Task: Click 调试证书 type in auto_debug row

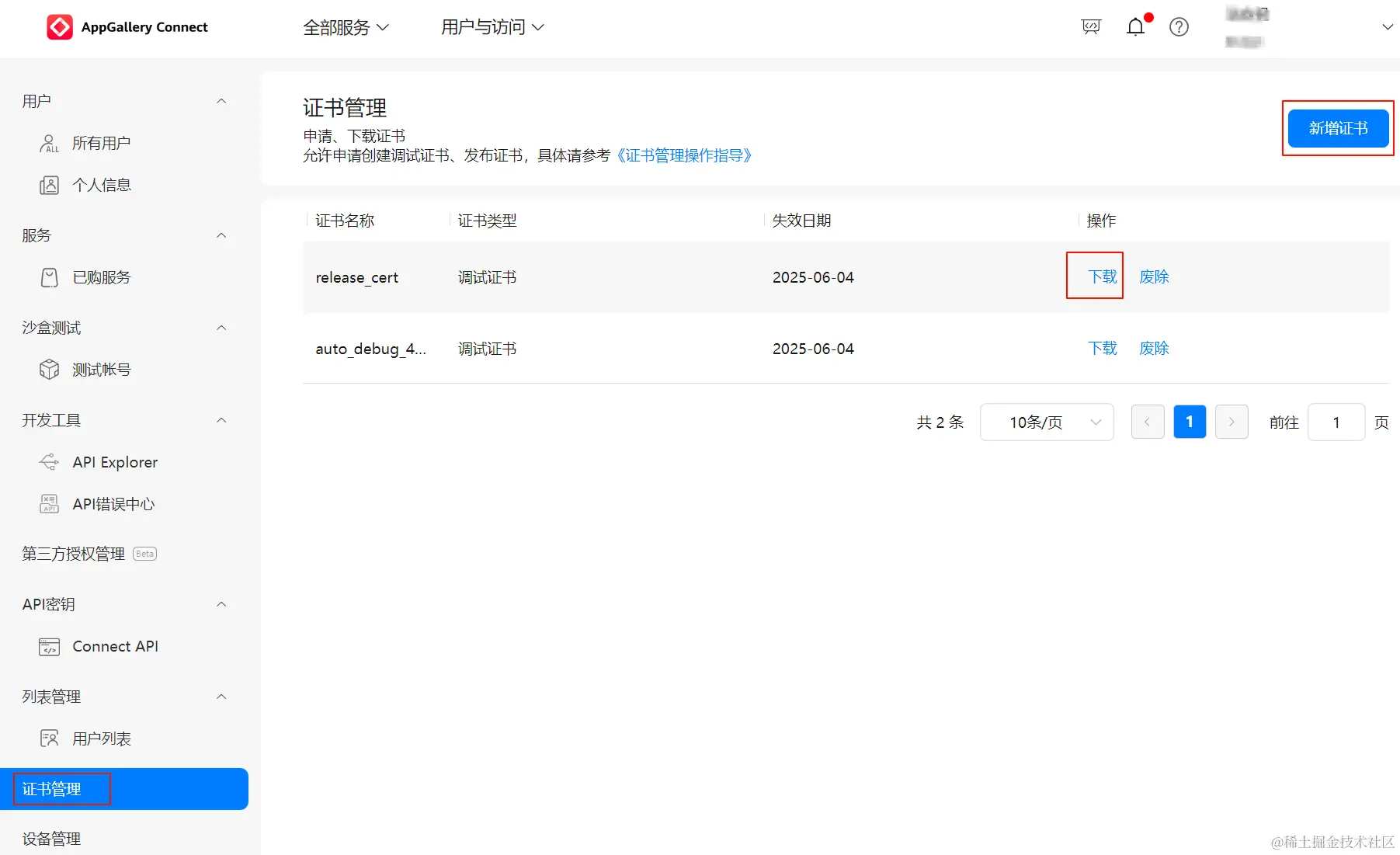Action: click(x=487, y=349)
